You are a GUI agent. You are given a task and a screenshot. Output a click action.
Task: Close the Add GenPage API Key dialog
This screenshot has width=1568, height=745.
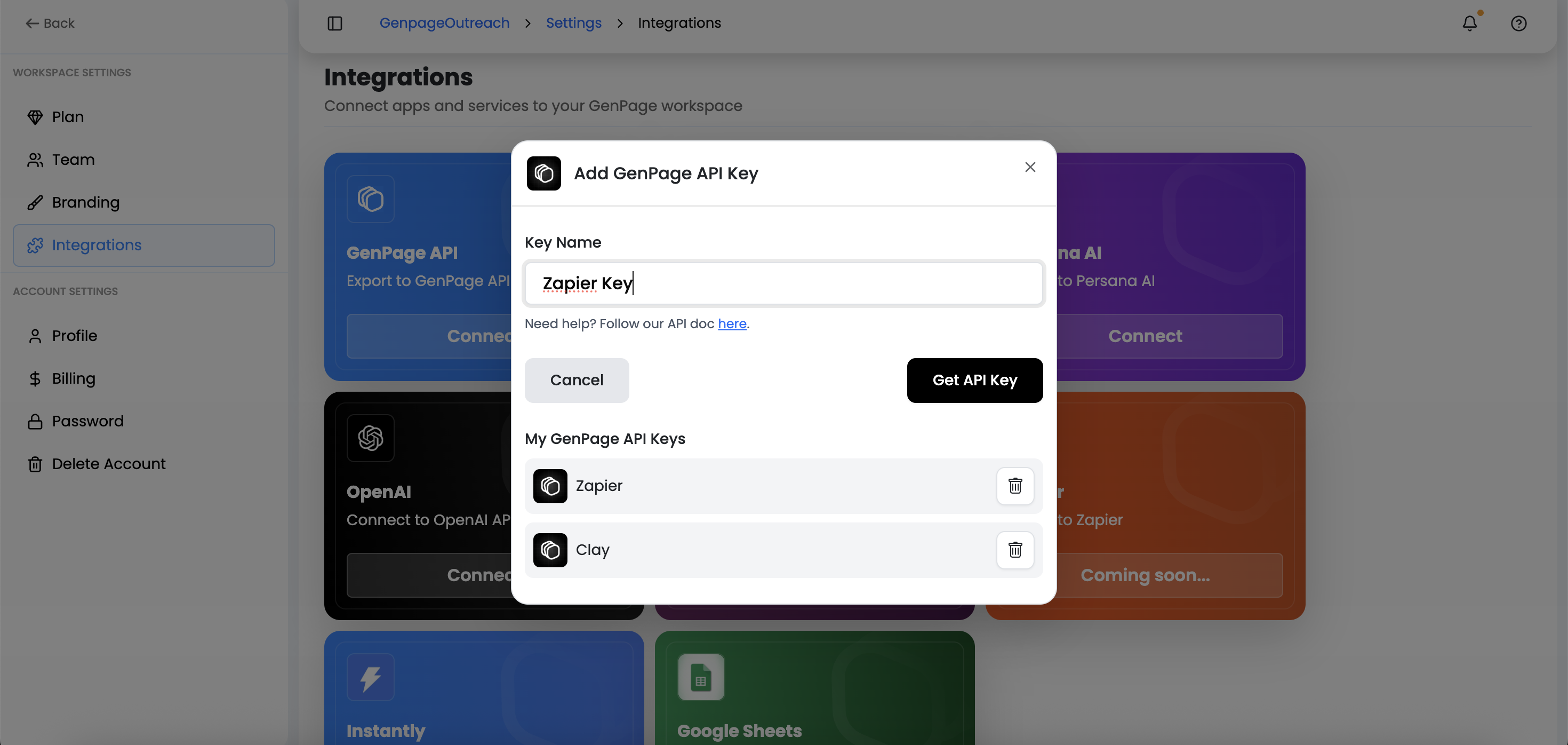pos(1029,167)
